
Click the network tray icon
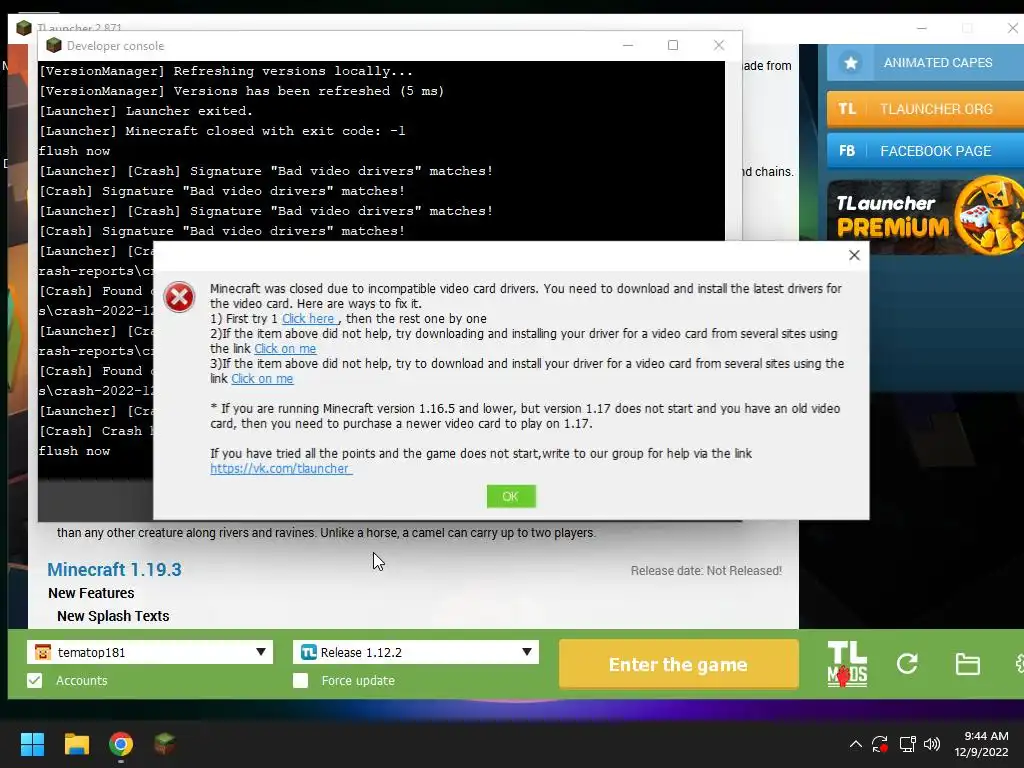pyautogui.click(x=907, y=744)
